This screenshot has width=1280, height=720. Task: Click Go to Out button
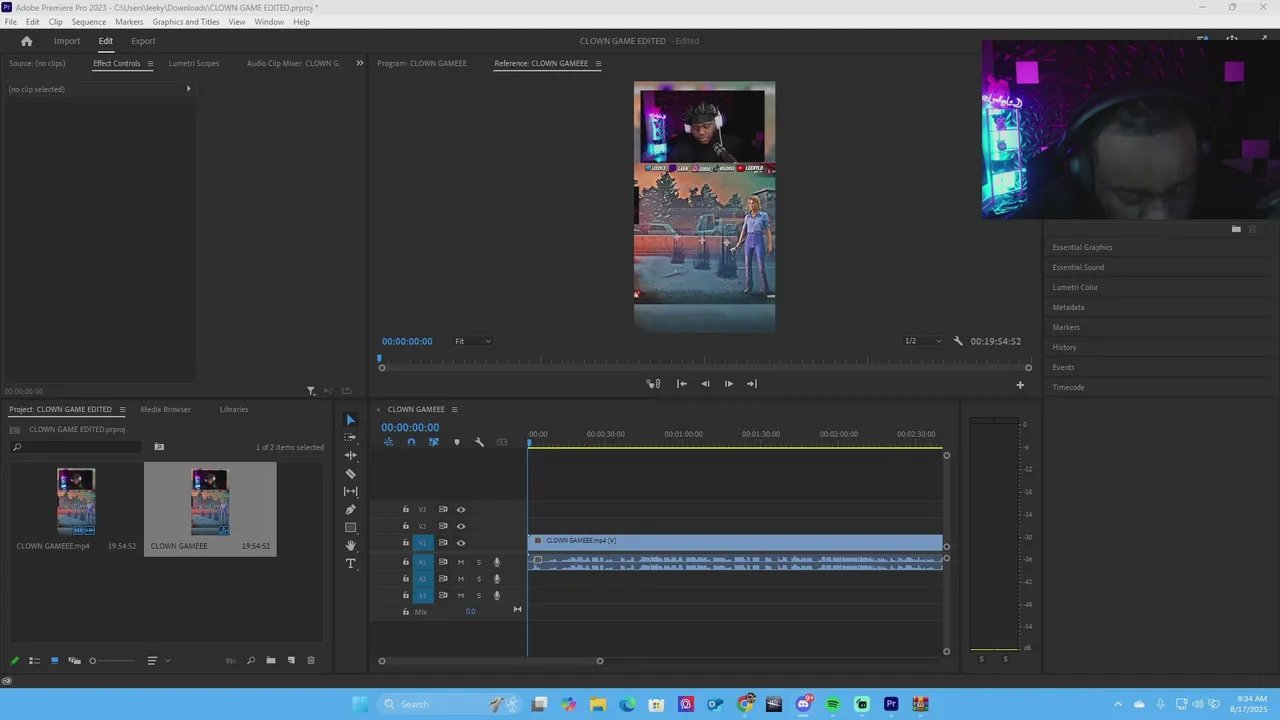752,384
